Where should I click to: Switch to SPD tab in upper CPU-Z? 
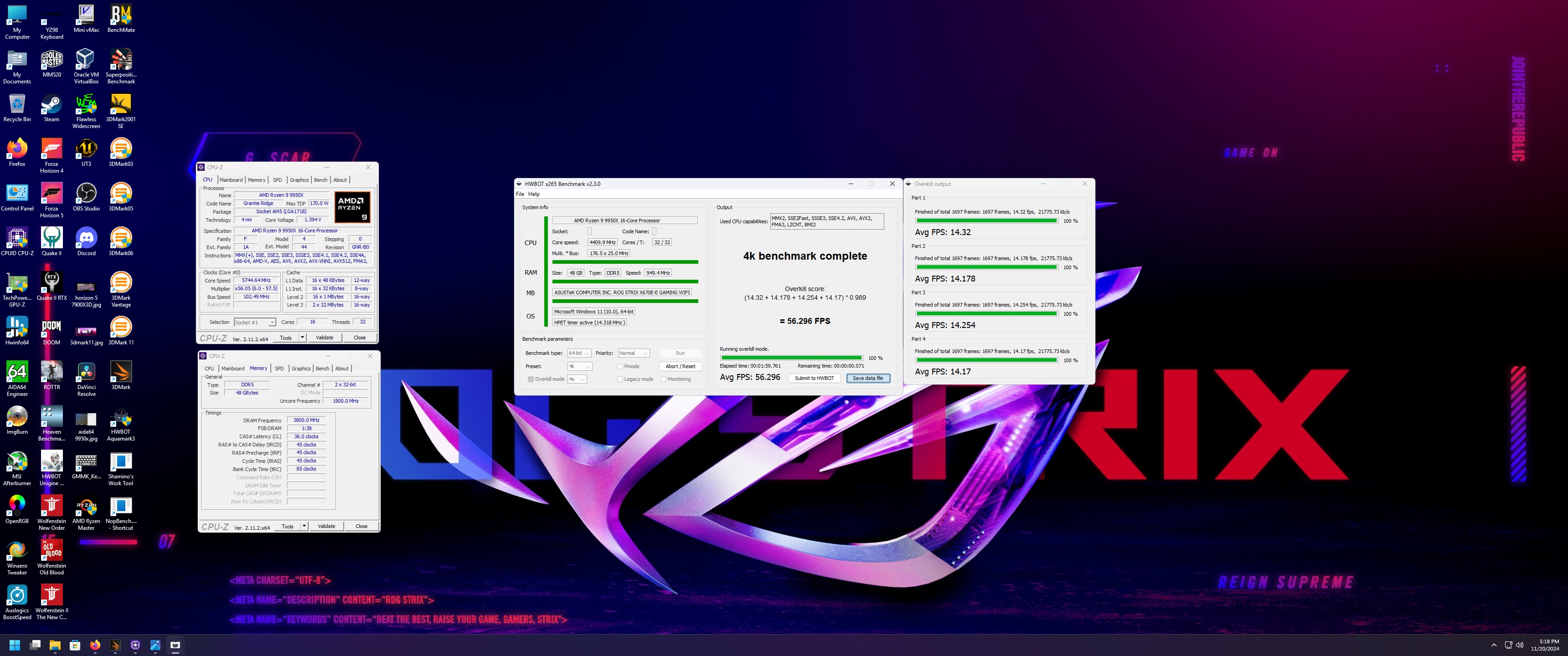(x=278, y=180)
